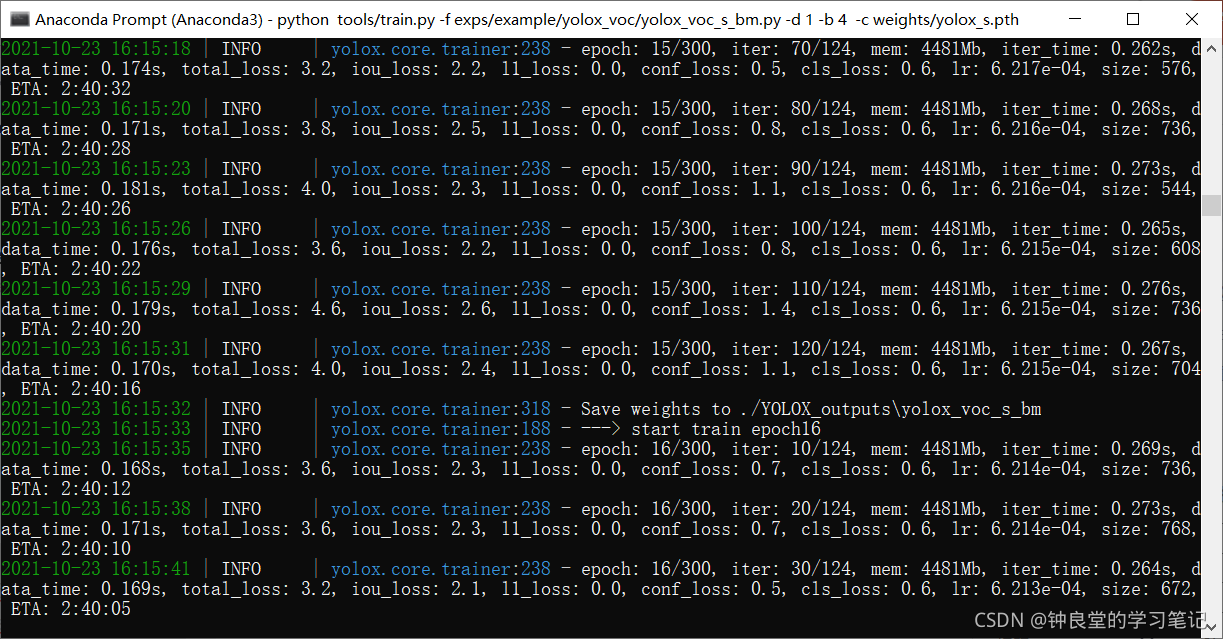Click 'iou_loss: 2.1' value
The height and width of the screenshot is (639, 1223).
tap(416, 589)
